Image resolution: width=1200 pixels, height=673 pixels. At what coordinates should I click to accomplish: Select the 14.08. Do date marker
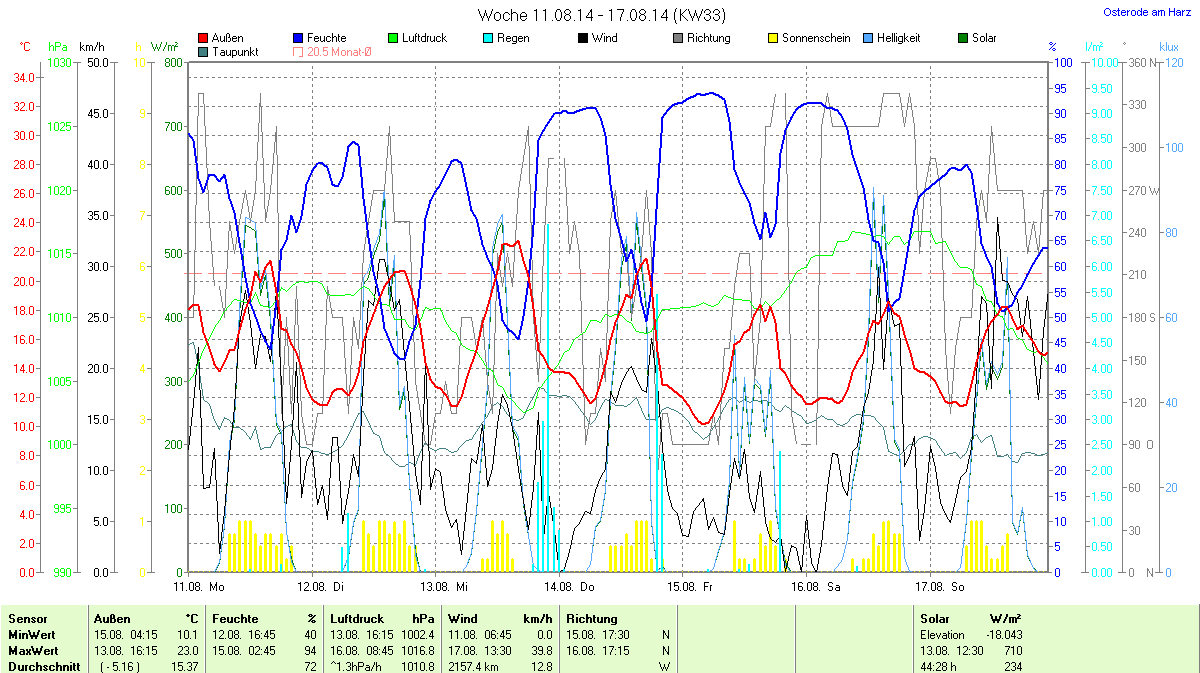pyautogui.click(x=570, y=587)
